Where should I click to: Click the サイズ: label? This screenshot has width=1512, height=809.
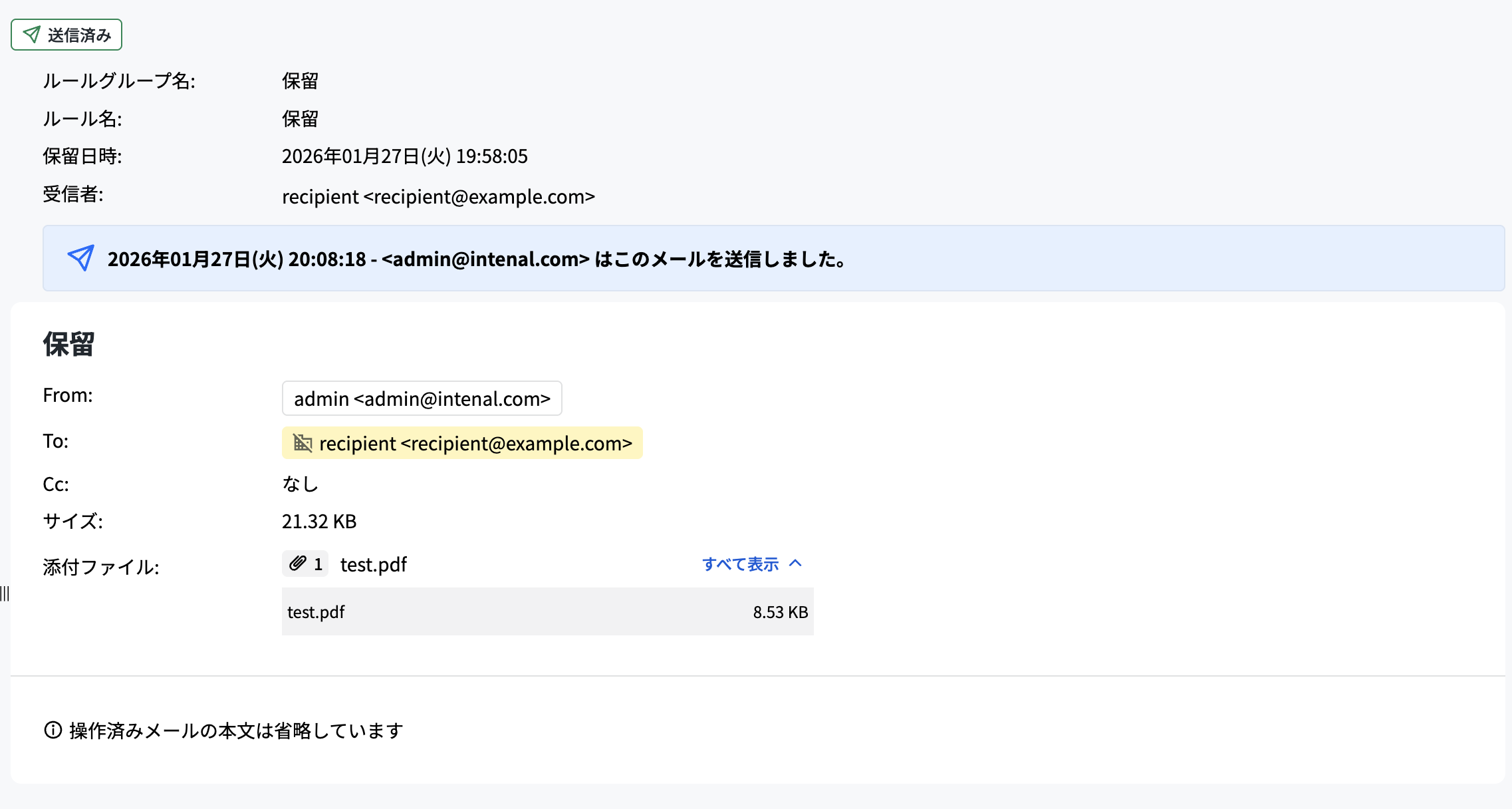click(x=73, y=521)
